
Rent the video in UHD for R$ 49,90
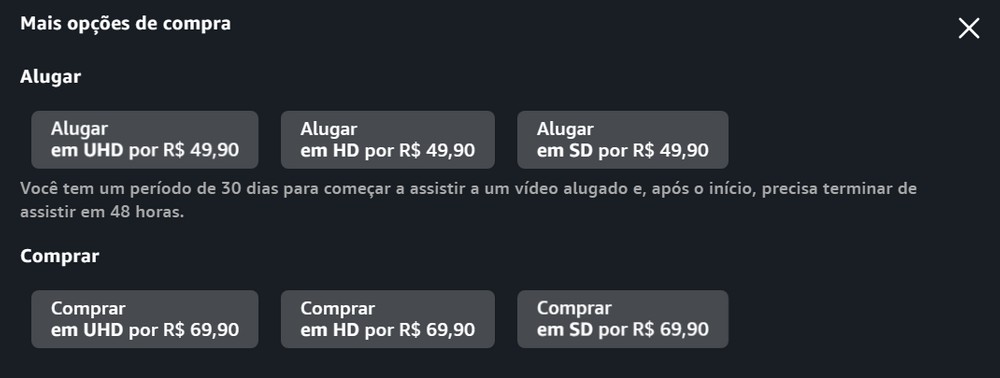coord(145,140)
